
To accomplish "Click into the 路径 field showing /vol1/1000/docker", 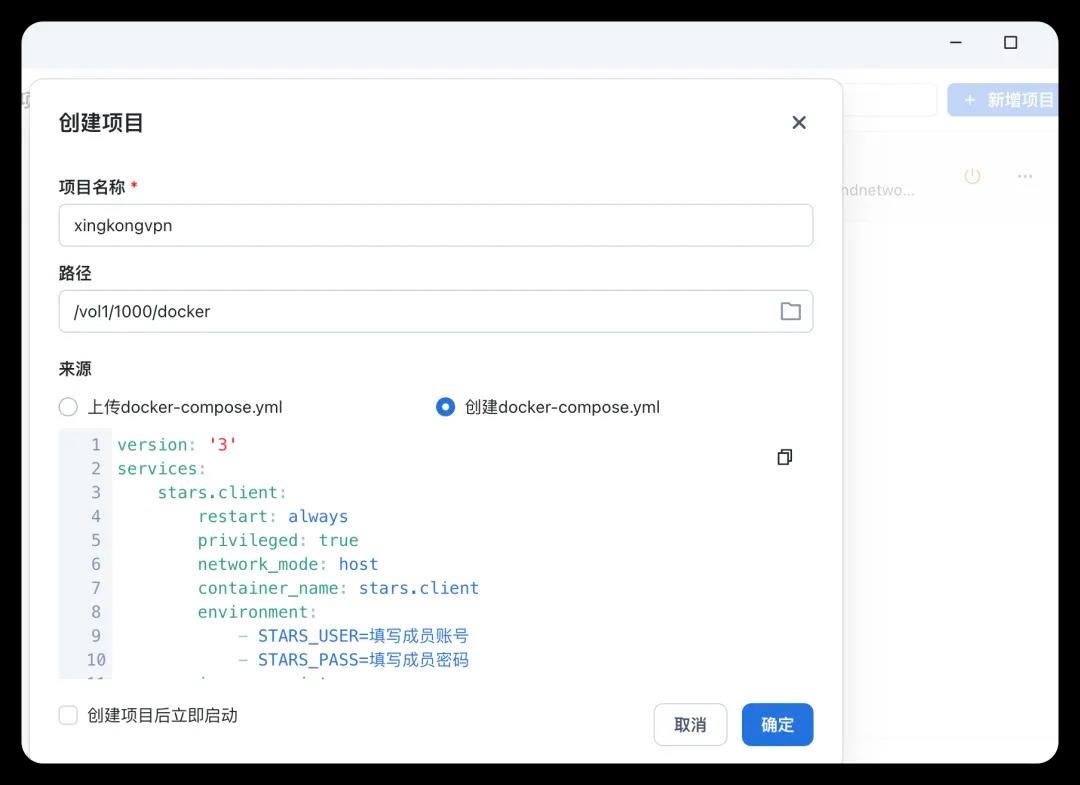I will click(x=415, y=312).
